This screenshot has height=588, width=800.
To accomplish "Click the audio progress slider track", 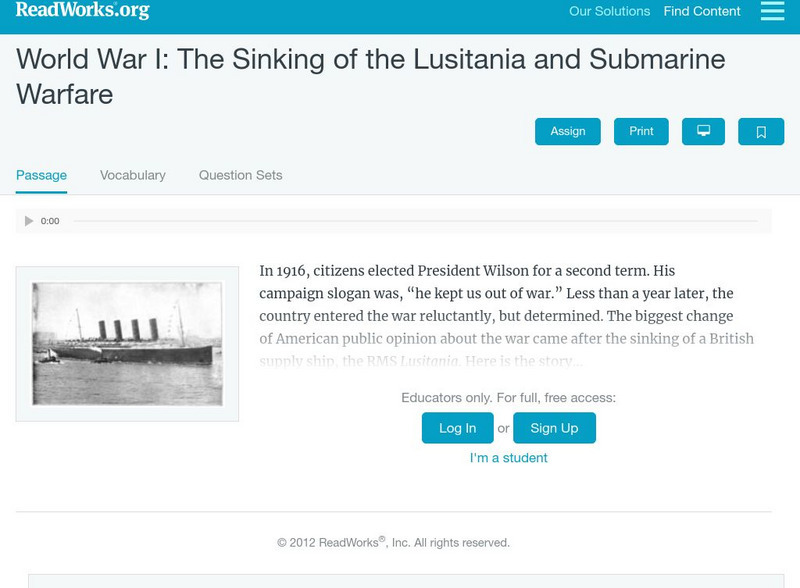I will click(415, 221).
